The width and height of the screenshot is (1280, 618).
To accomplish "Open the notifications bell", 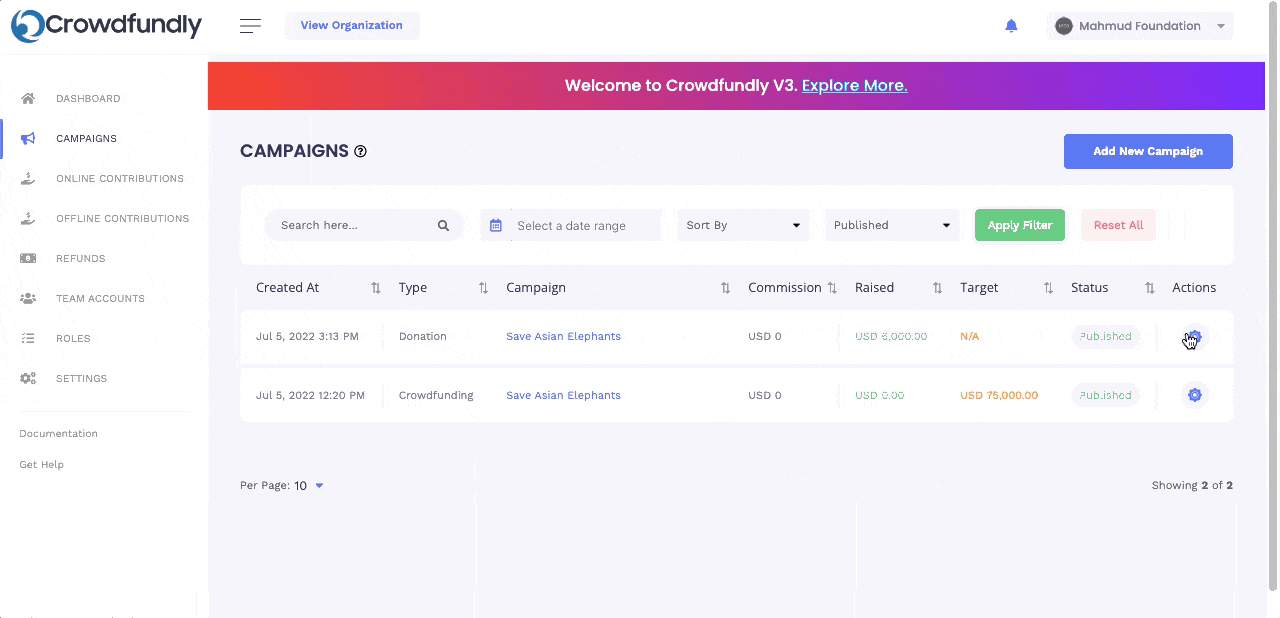I will pyautogui.click(x=1011, y=26).
